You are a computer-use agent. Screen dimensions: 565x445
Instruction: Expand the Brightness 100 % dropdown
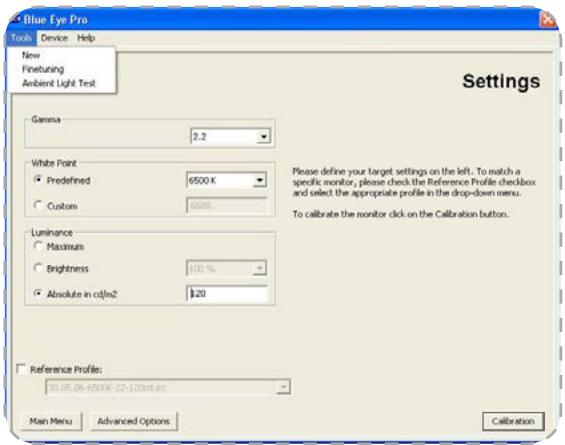[x=259, y=268]
